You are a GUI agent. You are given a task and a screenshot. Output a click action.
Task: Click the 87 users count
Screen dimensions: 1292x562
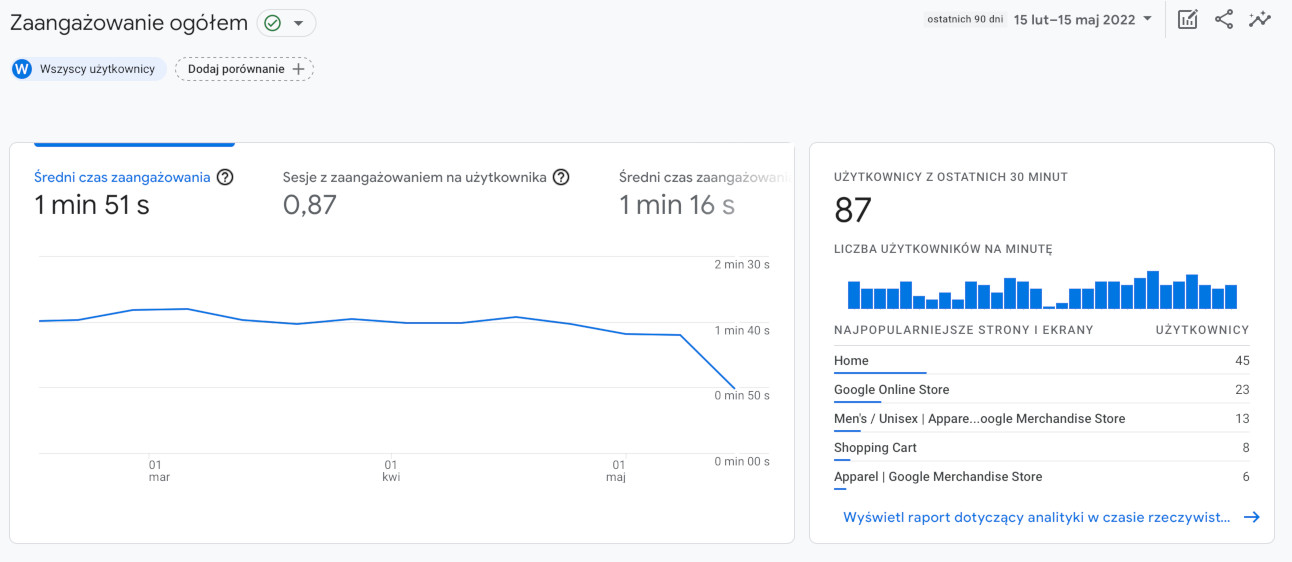[853, 210]
